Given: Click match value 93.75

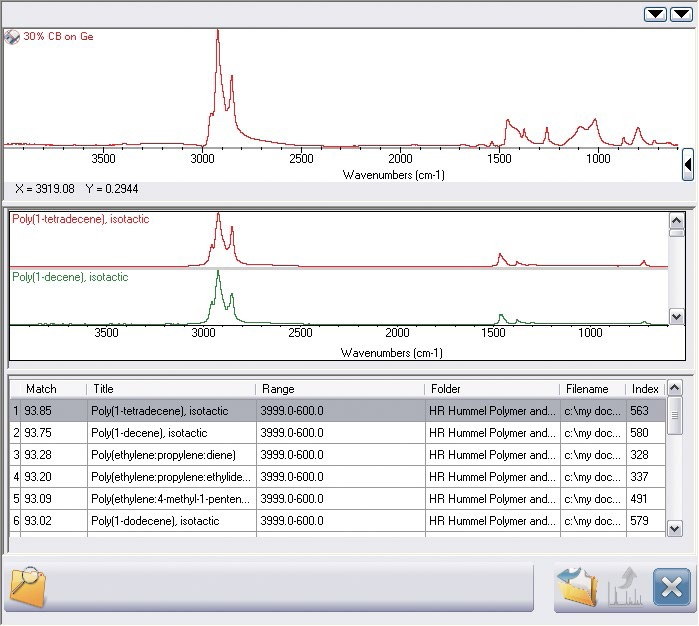Looking at the screenshot, I should [x=38, y=432].
